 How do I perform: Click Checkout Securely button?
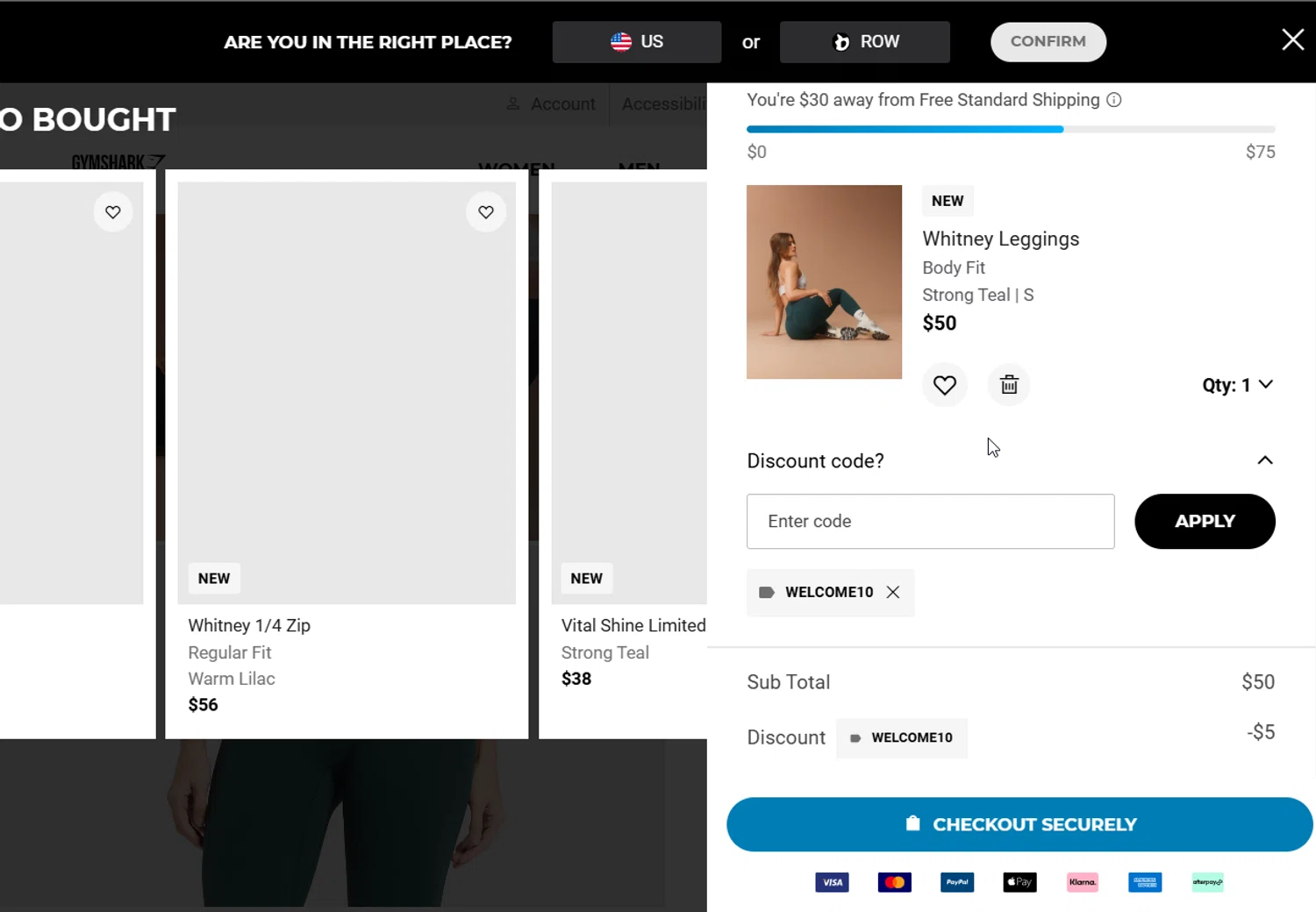click(1019, 824)
